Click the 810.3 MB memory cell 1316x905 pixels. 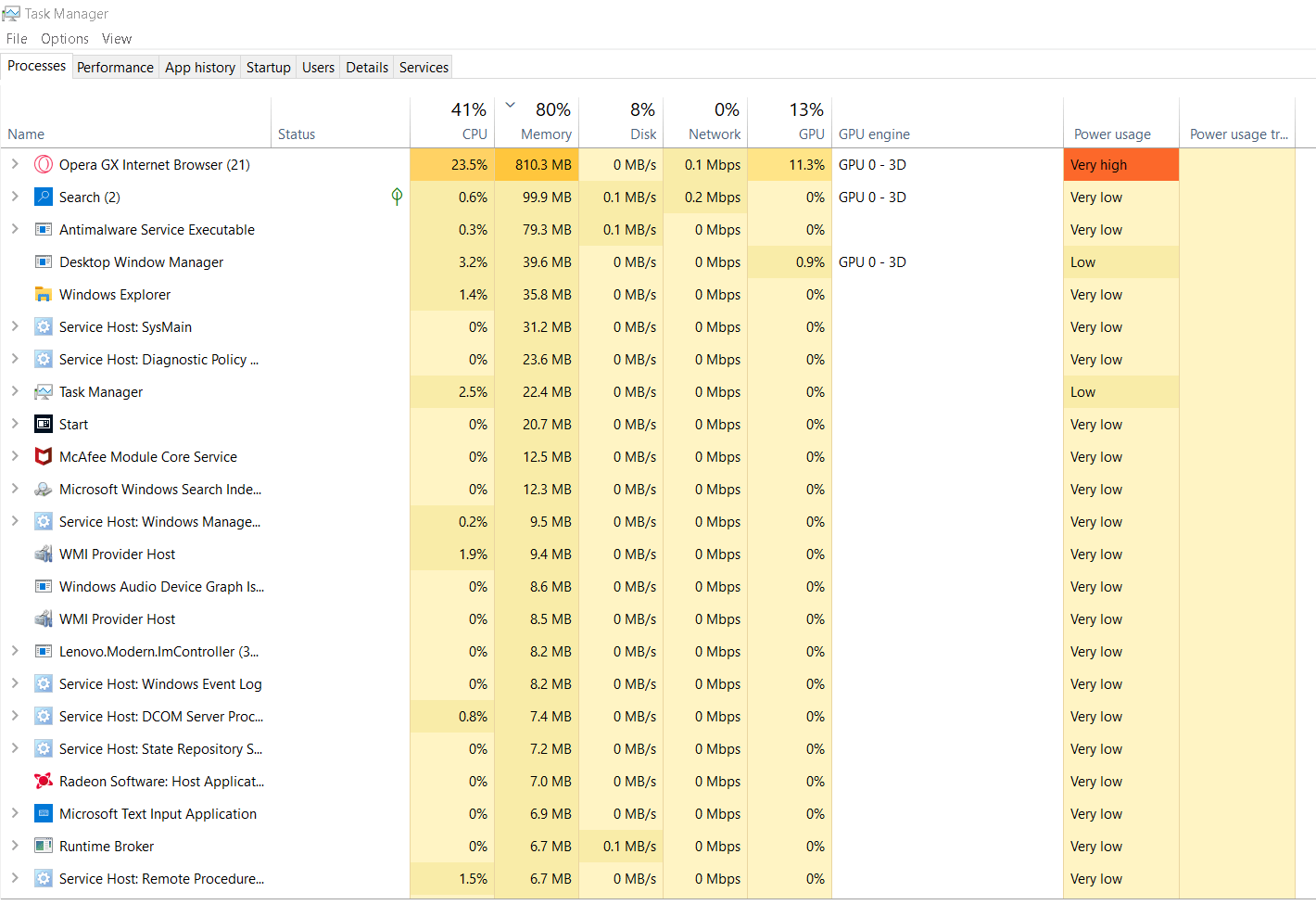[537, 165]
